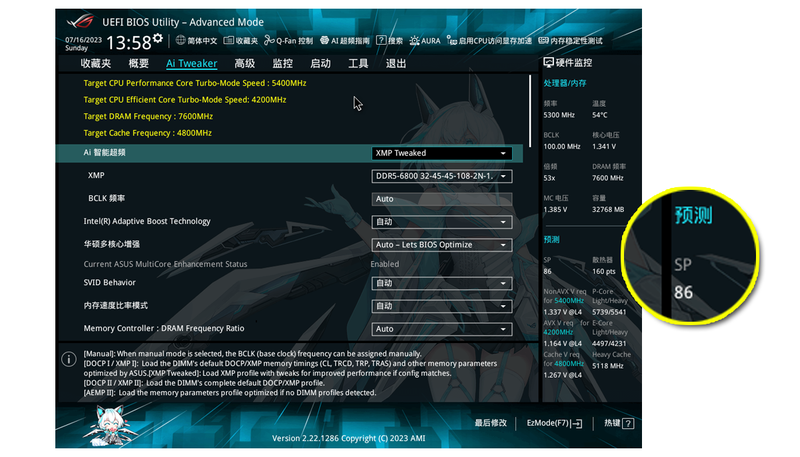
Task: Switch to the 监控 tab
Action: coord(283,63)
